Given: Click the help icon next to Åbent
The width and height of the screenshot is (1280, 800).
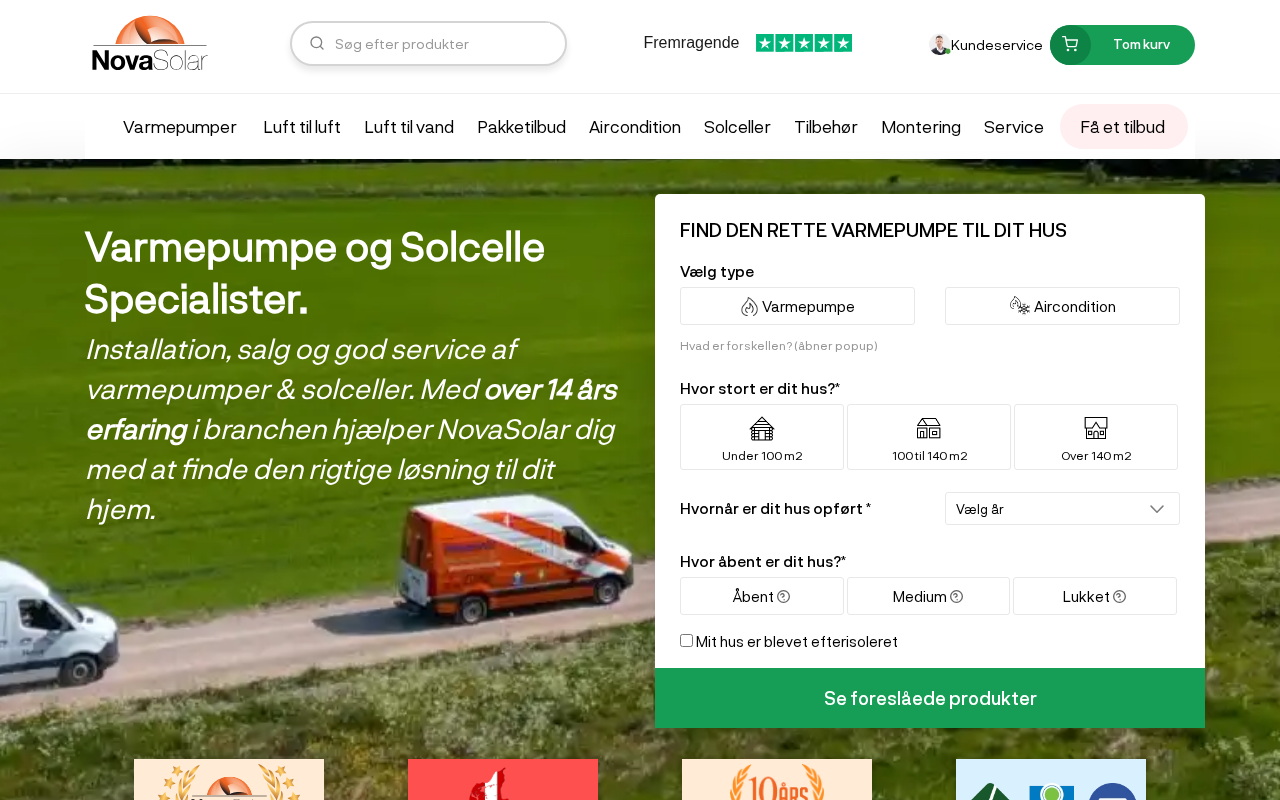Looking at the screenshot, I should point(784,597).
